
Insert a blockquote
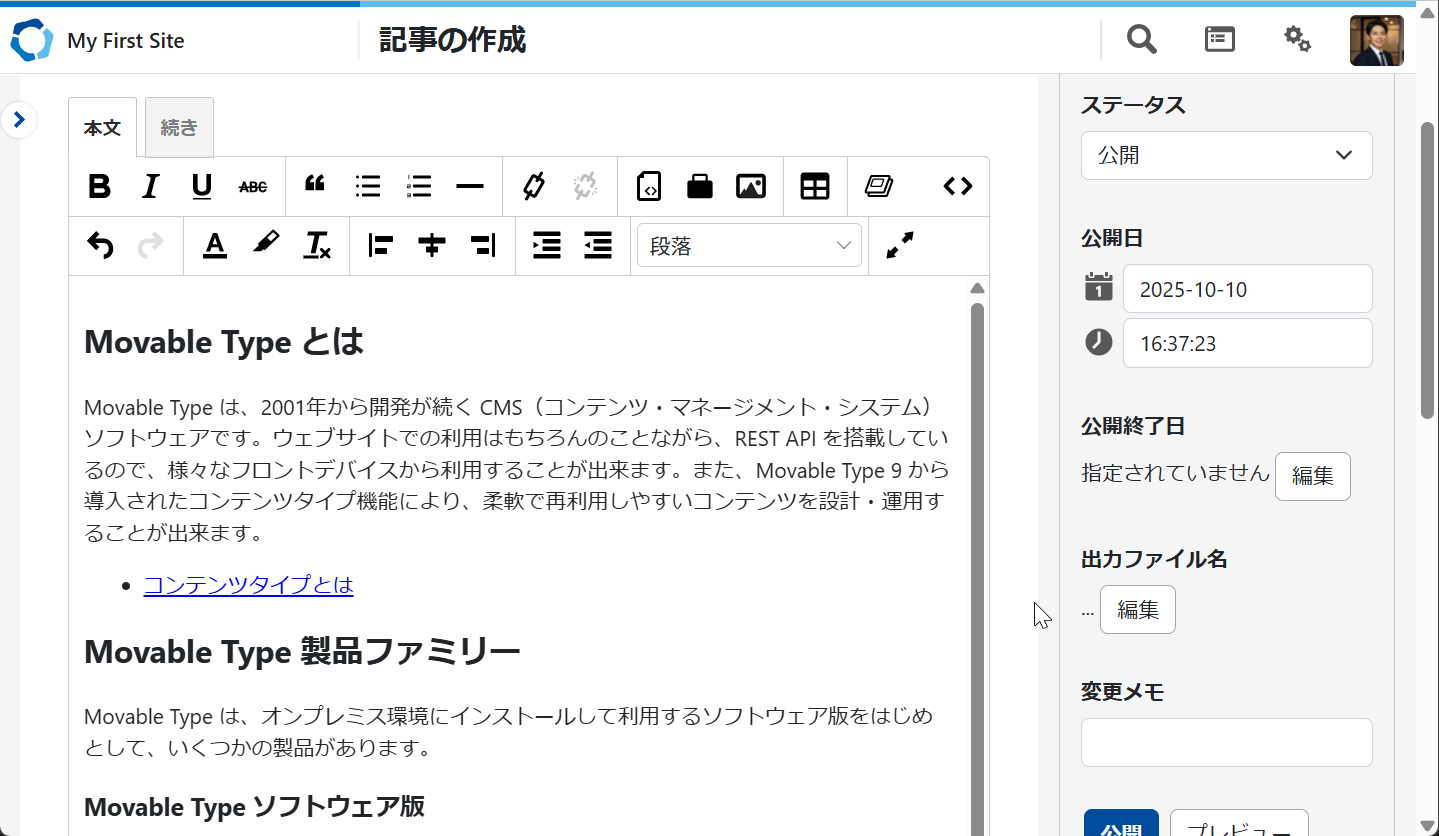click(x=315, y=186)
